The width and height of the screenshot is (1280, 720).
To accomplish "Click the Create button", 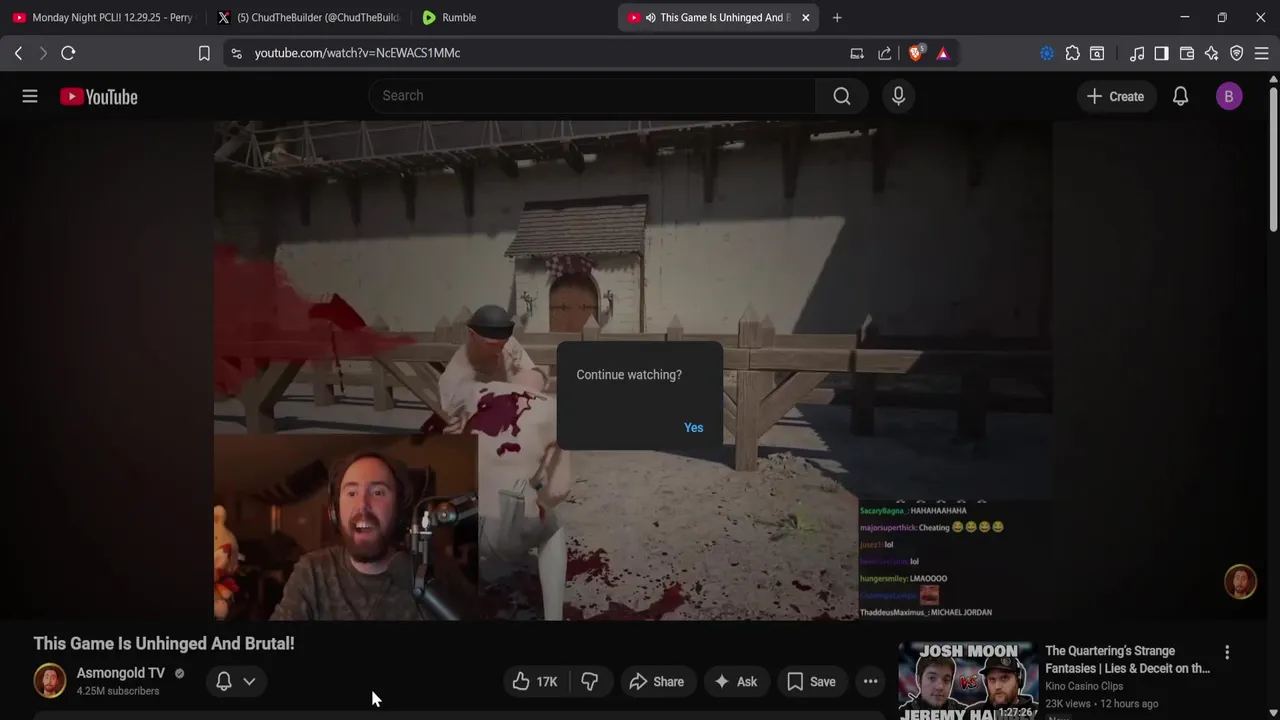I will [1115, 96].
